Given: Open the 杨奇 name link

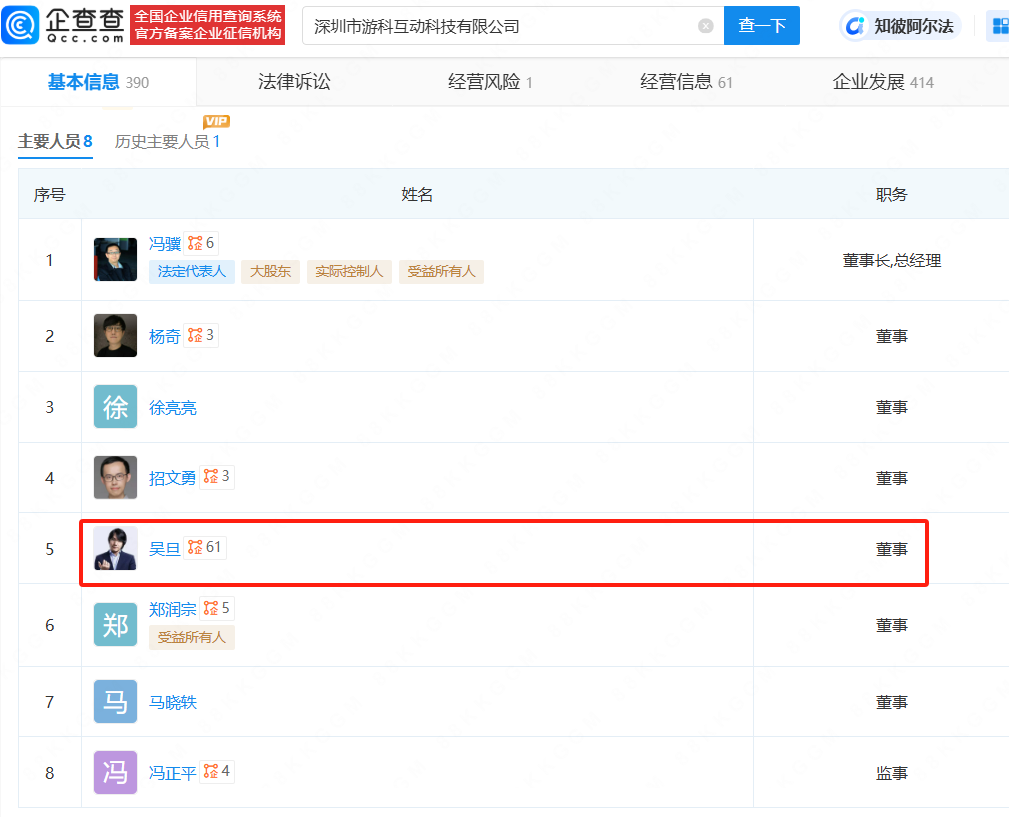Looking at the screenshot, I should [165, 336].
